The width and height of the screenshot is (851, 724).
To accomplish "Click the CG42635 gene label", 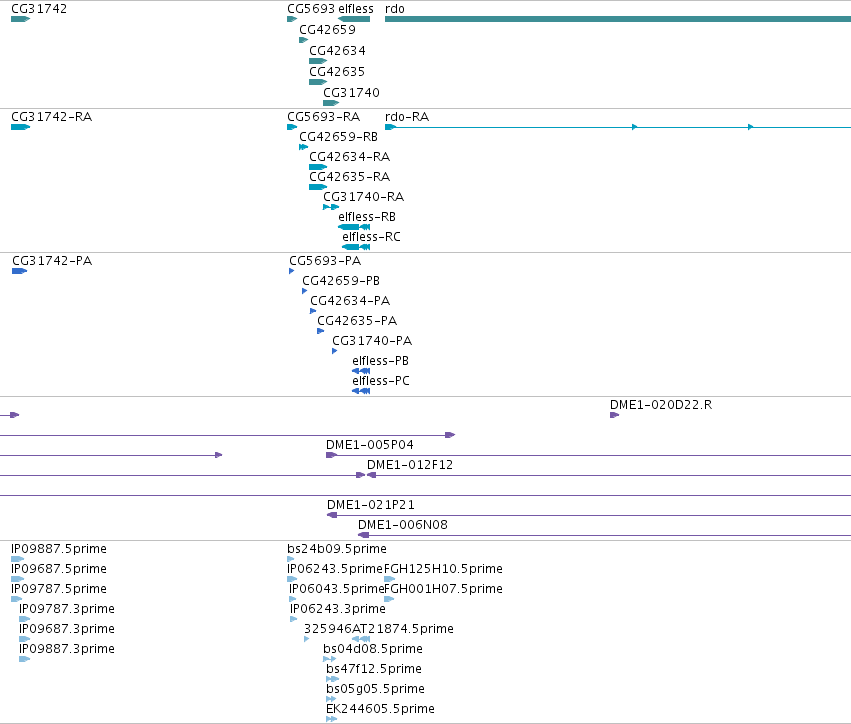I will coord(337,72).
